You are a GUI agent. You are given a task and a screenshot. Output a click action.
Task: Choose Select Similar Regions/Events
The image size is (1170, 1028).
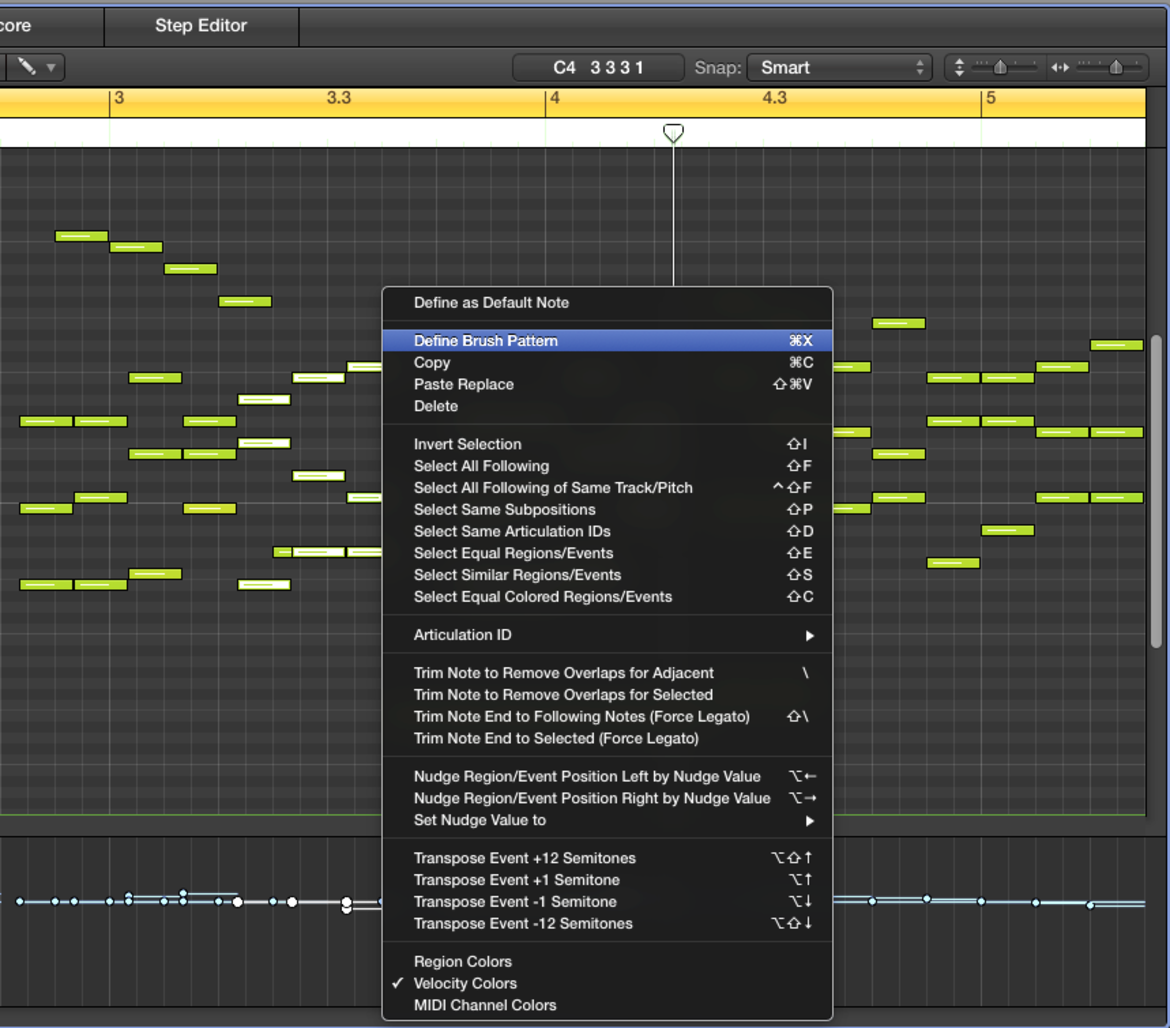(607, 575)
